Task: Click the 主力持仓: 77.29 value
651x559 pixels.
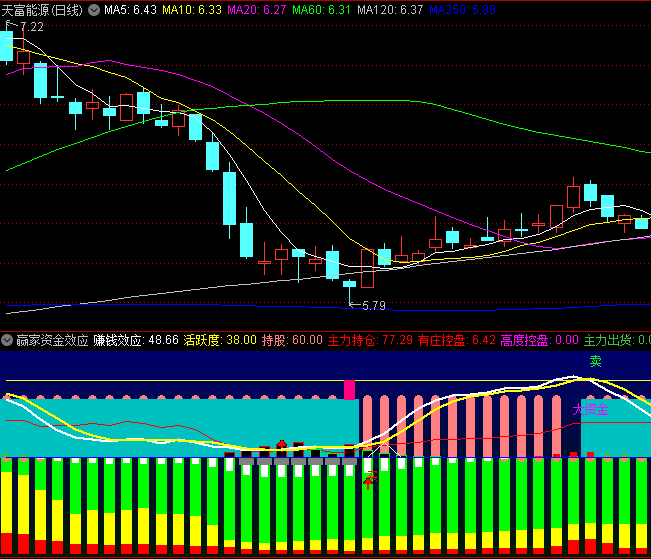Action: click(370, 341)
